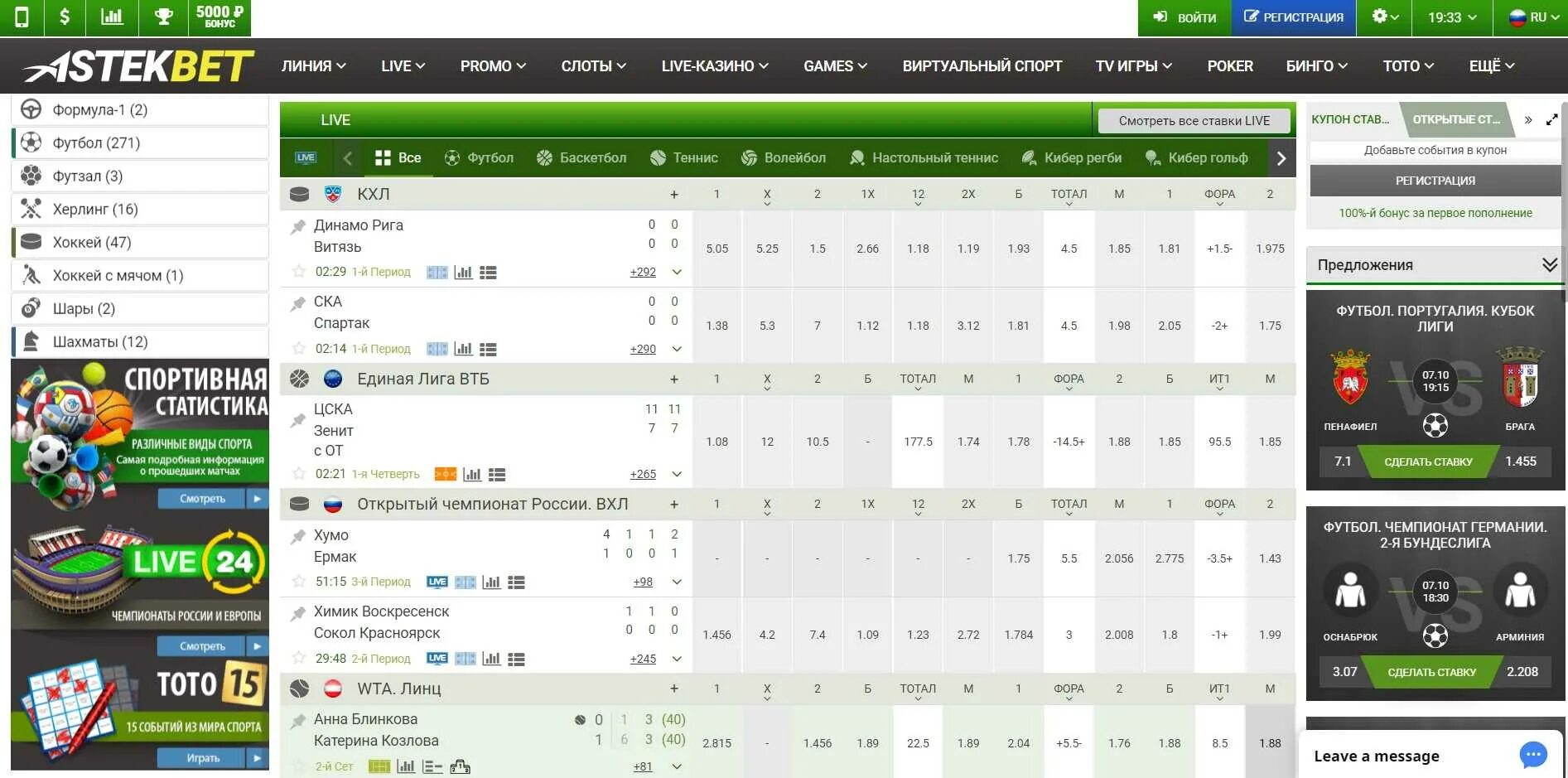Screen dimensions: 1568x778
Task: Favorite the Хумо – Ермак match star
Action: coord(299,582)
